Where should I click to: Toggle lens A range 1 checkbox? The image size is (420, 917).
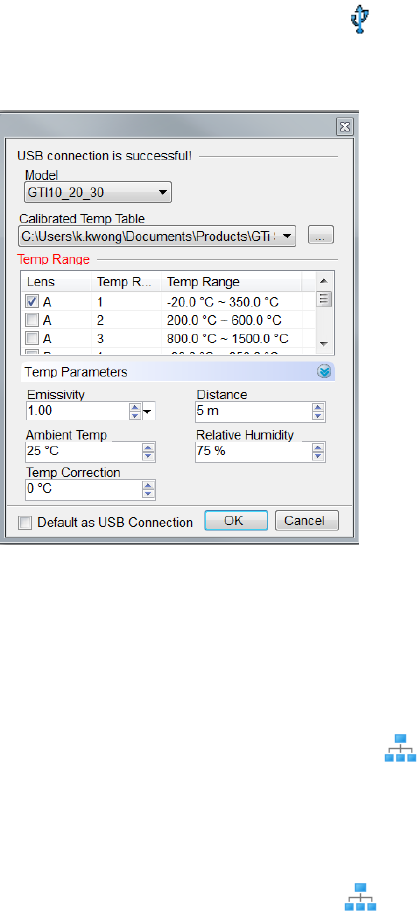pyautogui.click(x=32, y=302)
